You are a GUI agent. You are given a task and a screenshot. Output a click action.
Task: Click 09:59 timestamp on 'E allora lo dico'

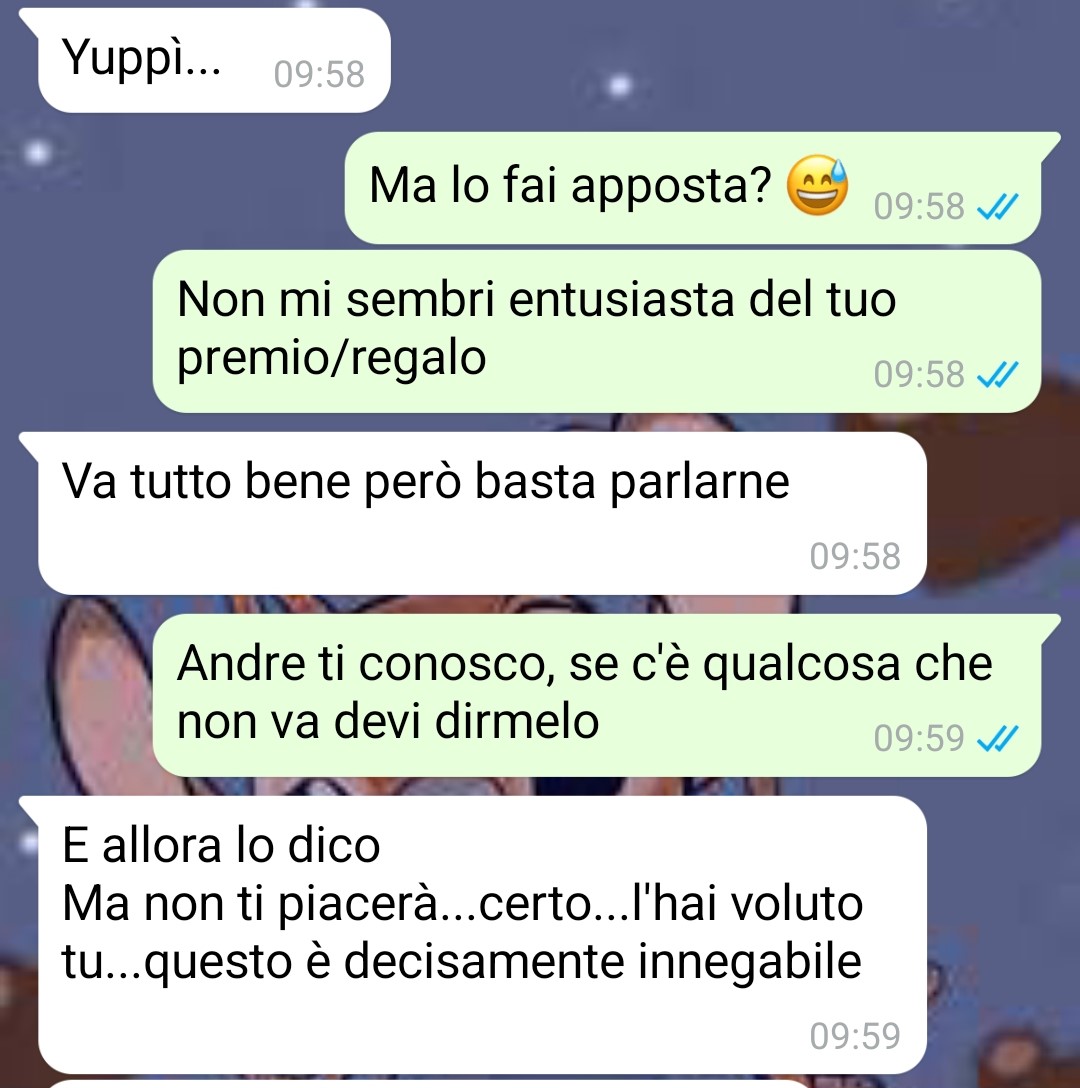coord(855,1036)
